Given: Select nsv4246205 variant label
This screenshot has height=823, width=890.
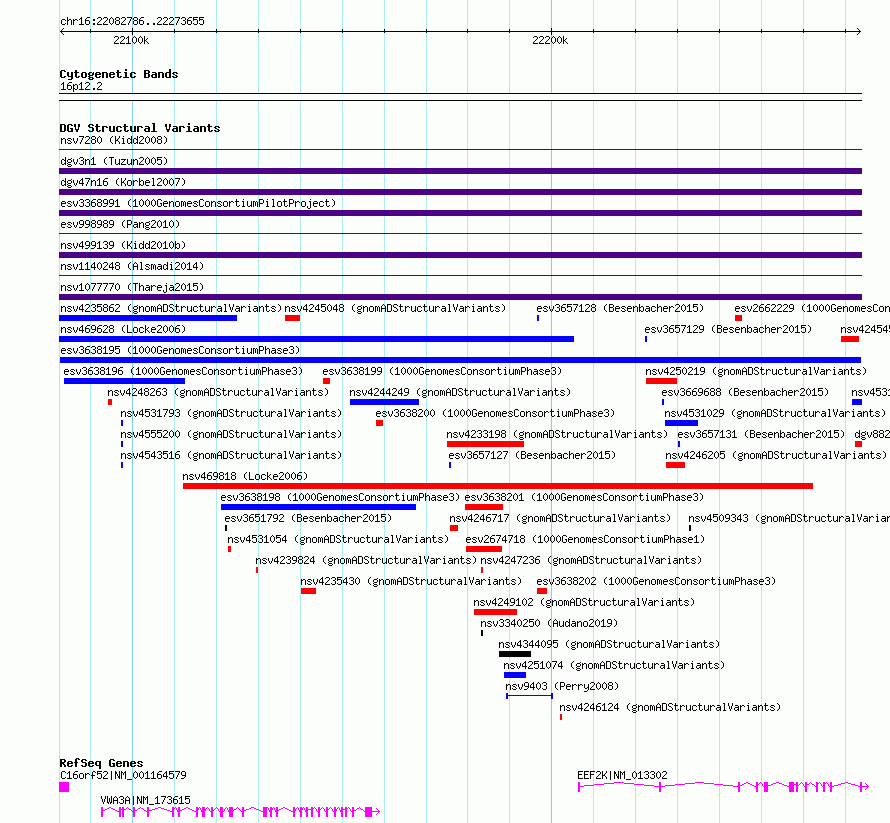Looking at the screenshot, I should (776, 455).
